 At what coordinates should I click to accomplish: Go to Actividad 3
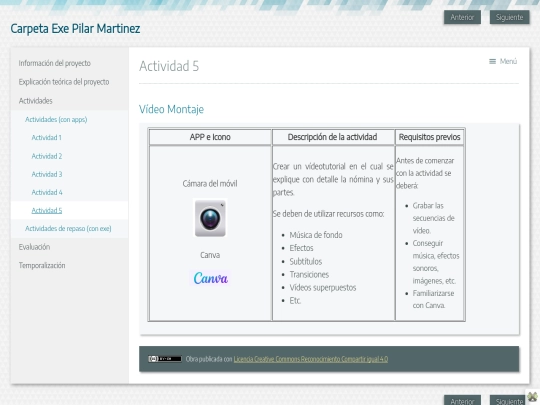pos(46,174)
